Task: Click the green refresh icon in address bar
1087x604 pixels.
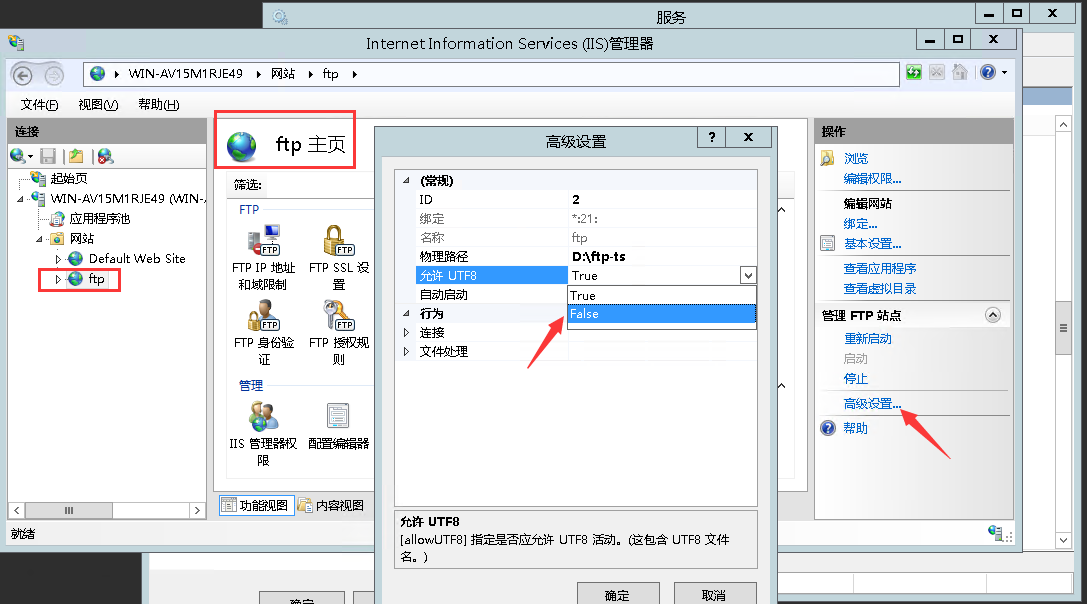Action: coord(913,73)
